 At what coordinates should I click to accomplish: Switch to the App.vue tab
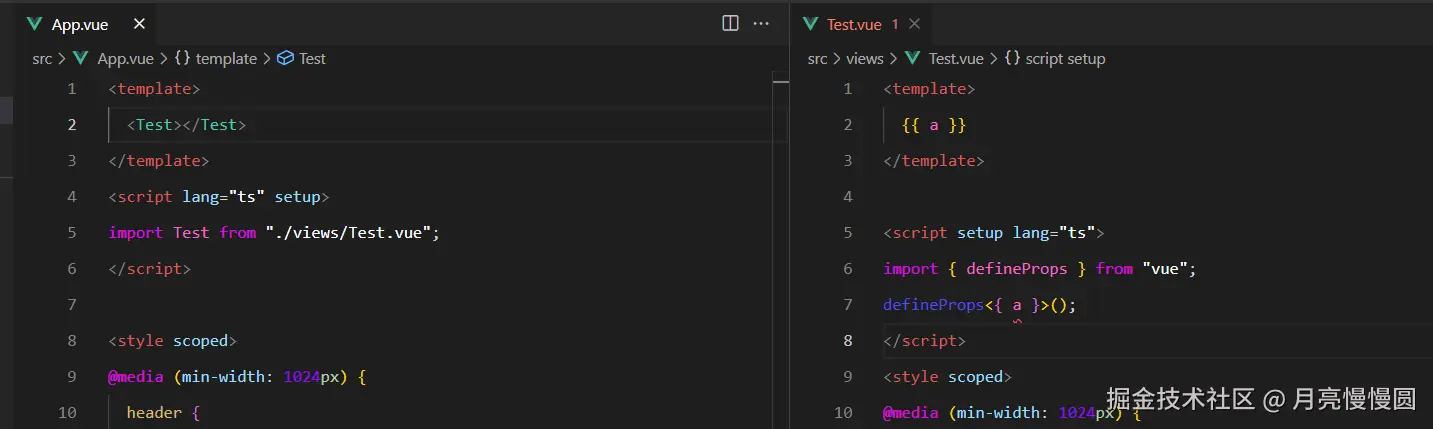click(x=80, y=24)
